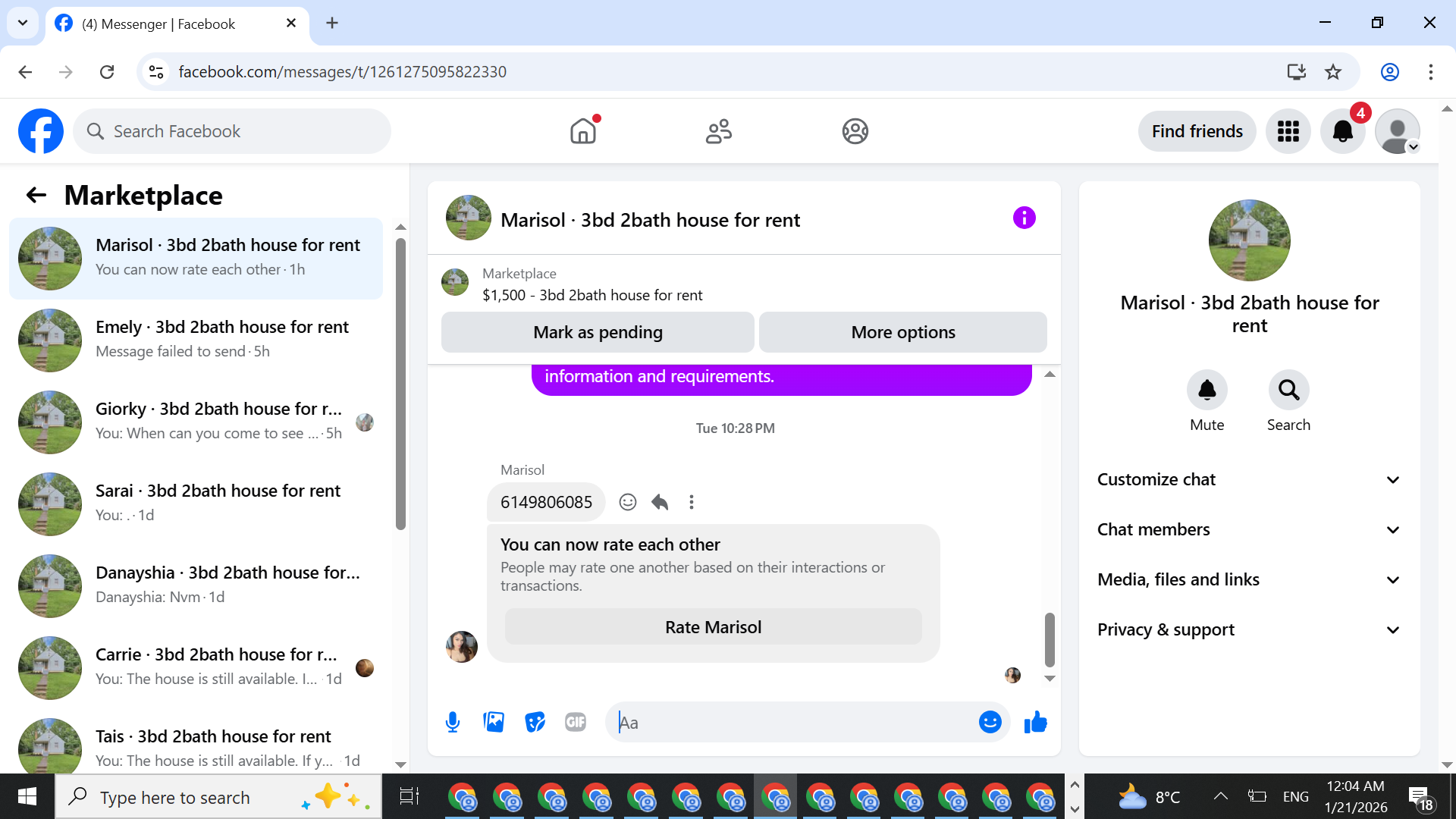Viewport: 1456px width, 819px height.
Task: Open more options for 6149806085 message
Action: click(x=692, y=502)
